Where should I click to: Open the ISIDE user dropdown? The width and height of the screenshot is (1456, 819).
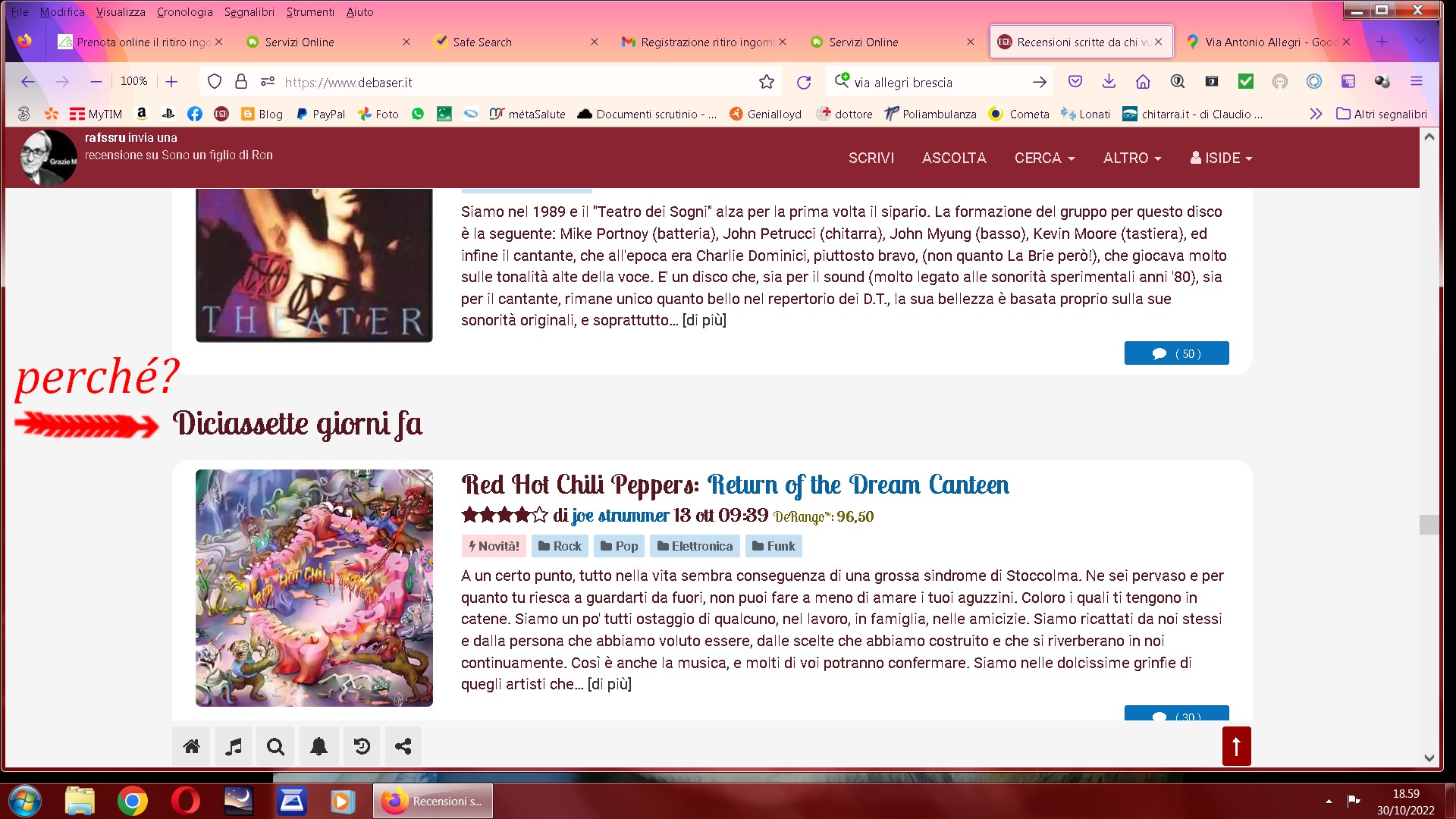(x=1221, y=158)
